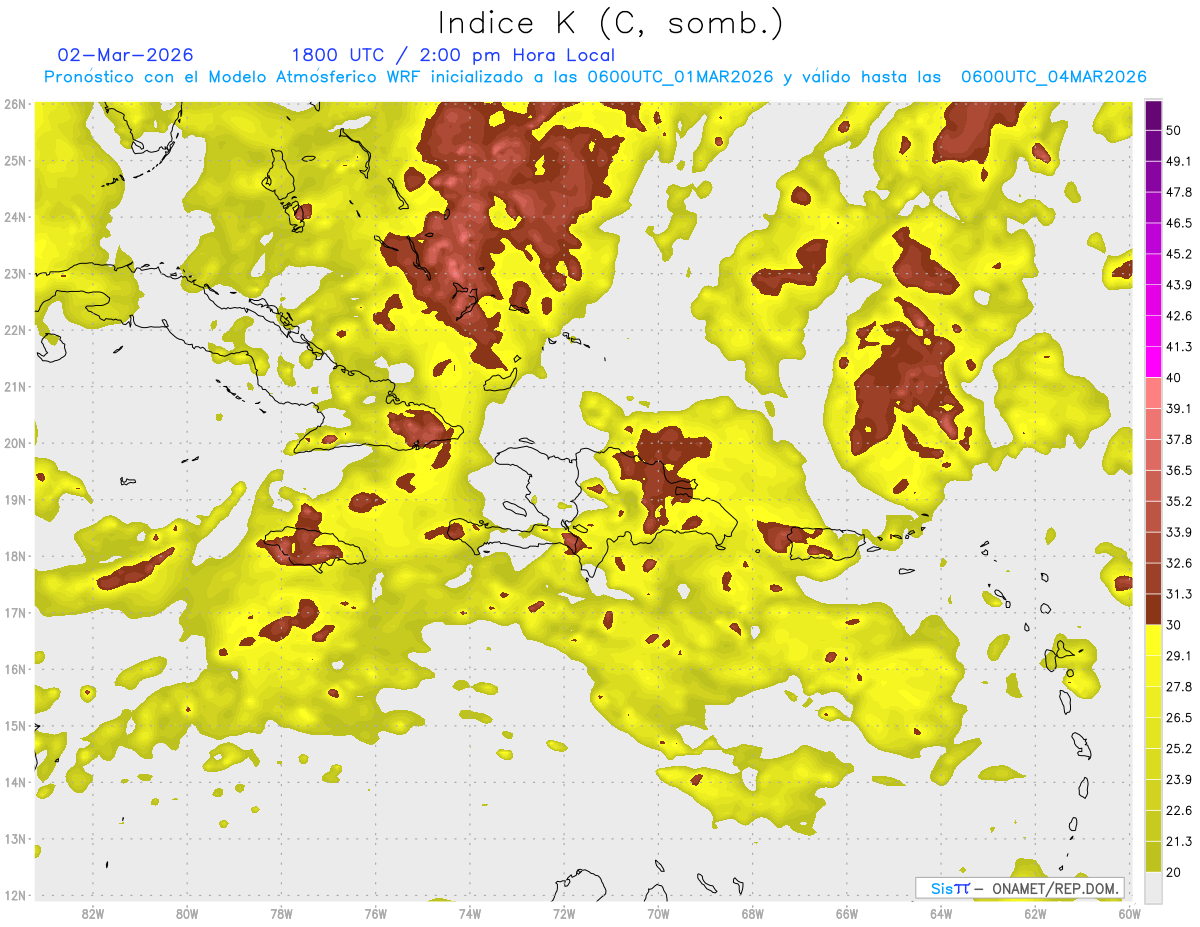This screenshot has width=1200, height=927.
Task: Click the '45.2' color bar label
Action: (1178, 254)
